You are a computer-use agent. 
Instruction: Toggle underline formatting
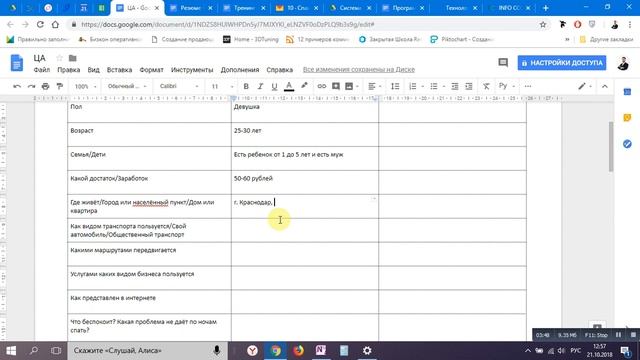274,87
